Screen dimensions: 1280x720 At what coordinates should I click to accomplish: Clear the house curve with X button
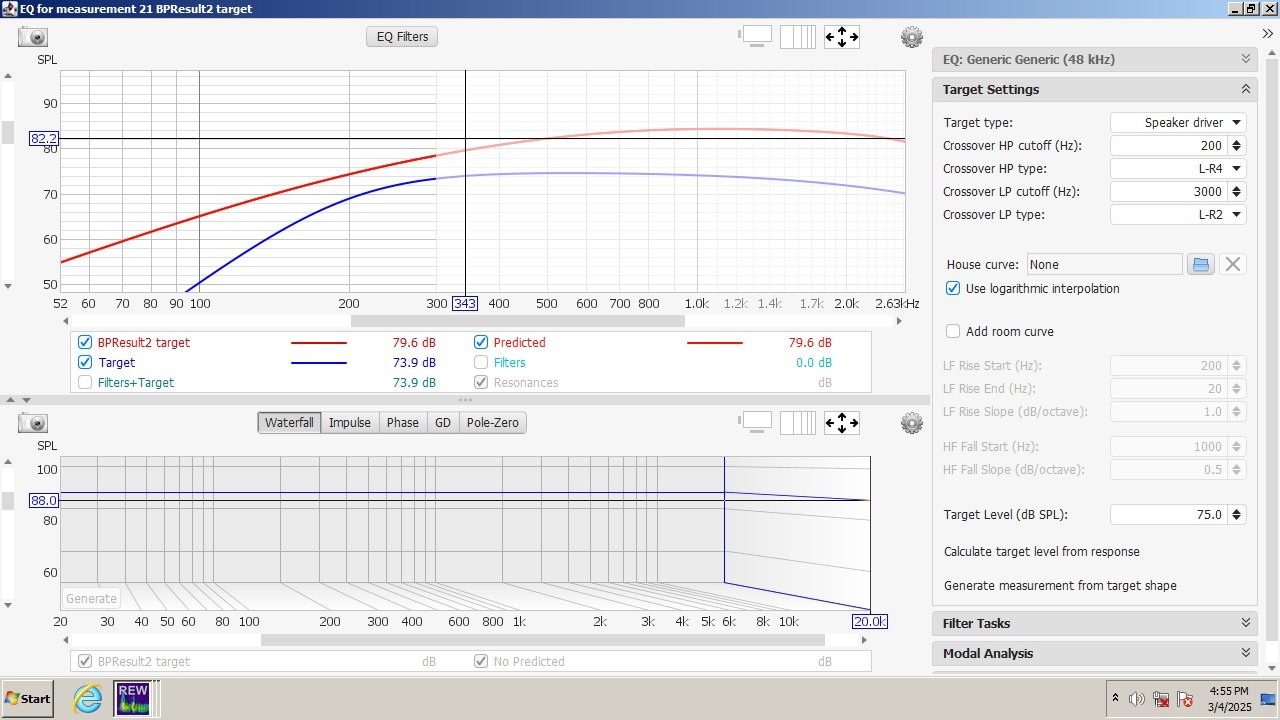pos(1233,264)
